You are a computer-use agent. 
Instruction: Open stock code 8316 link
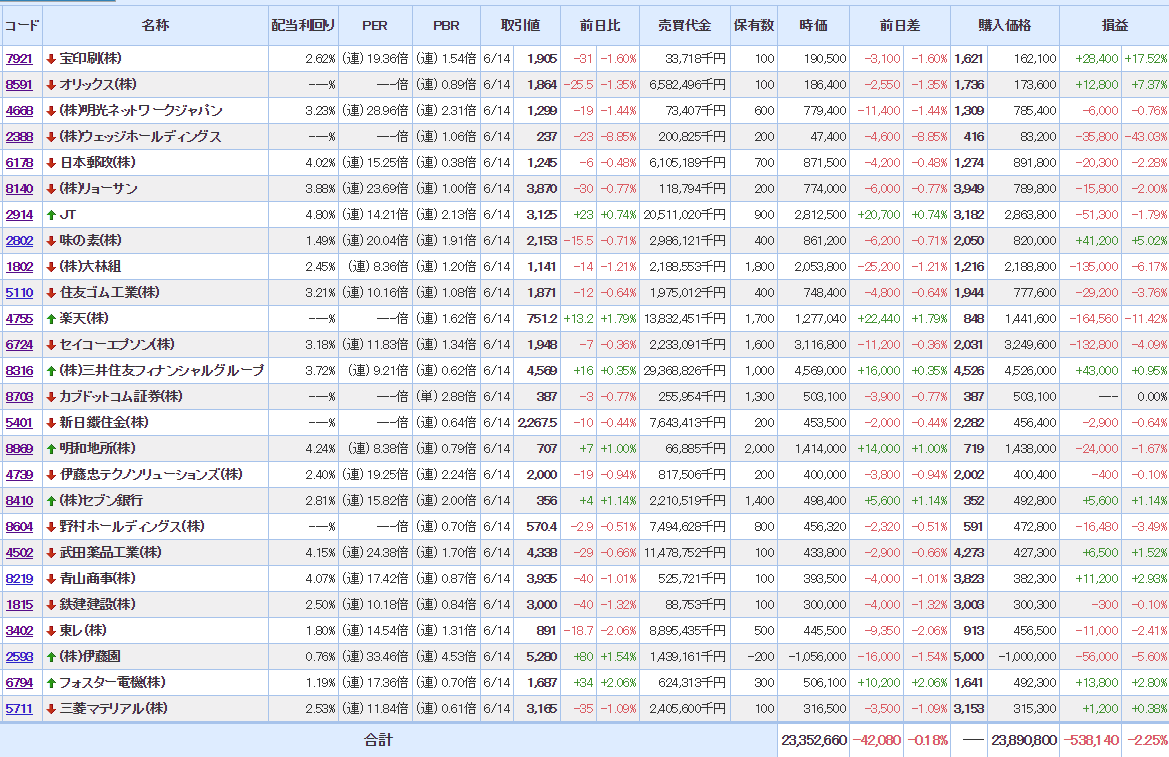pos(19,371)
